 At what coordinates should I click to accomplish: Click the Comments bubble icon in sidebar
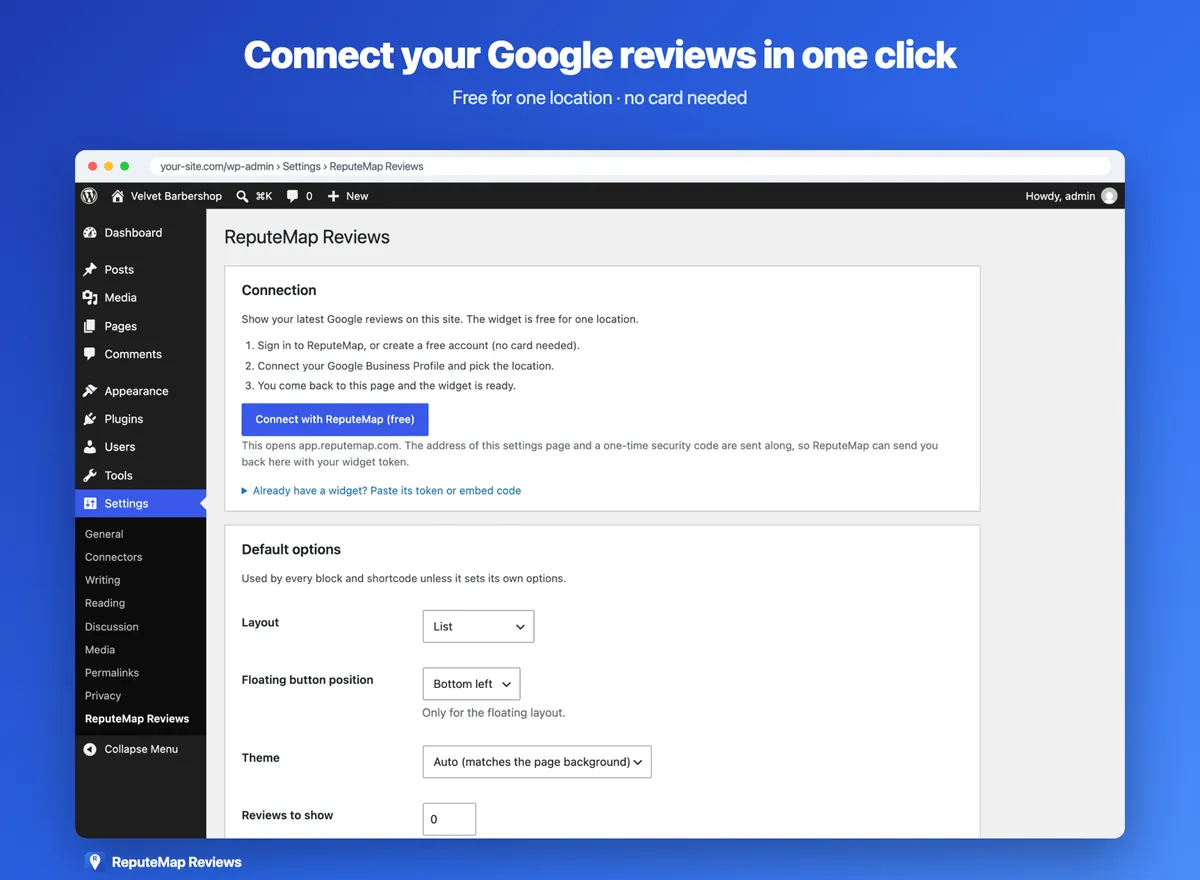[90, 354]
